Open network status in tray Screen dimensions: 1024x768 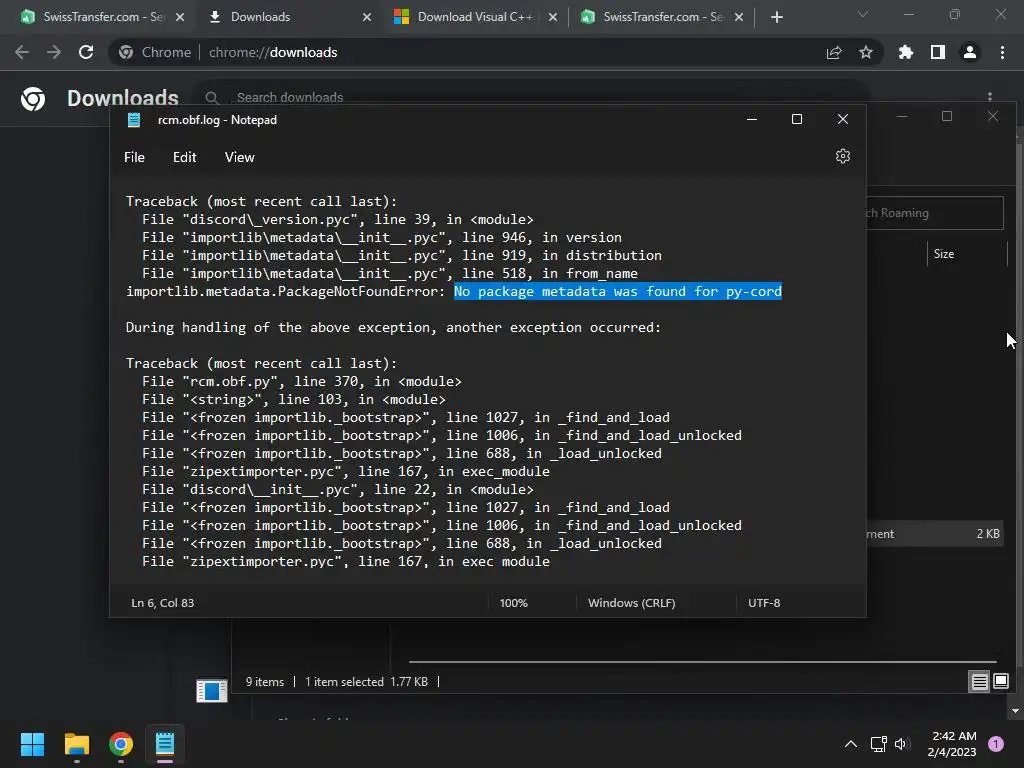point(878,744)
